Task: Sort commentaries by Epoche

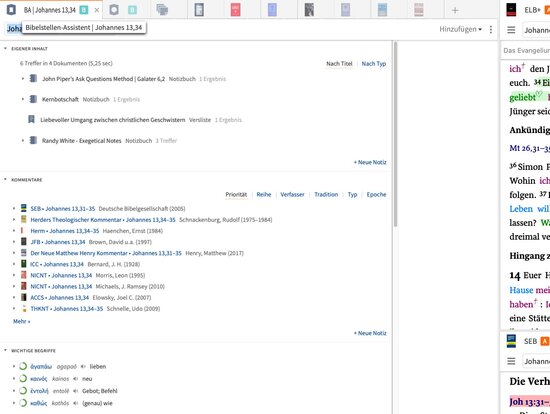Action: [376, 194]
